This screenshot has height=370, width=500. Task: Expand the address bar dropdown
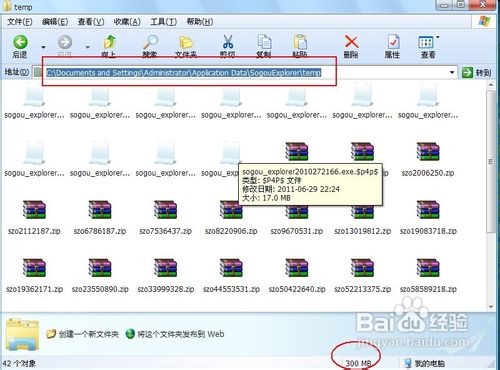coord(452,72)
